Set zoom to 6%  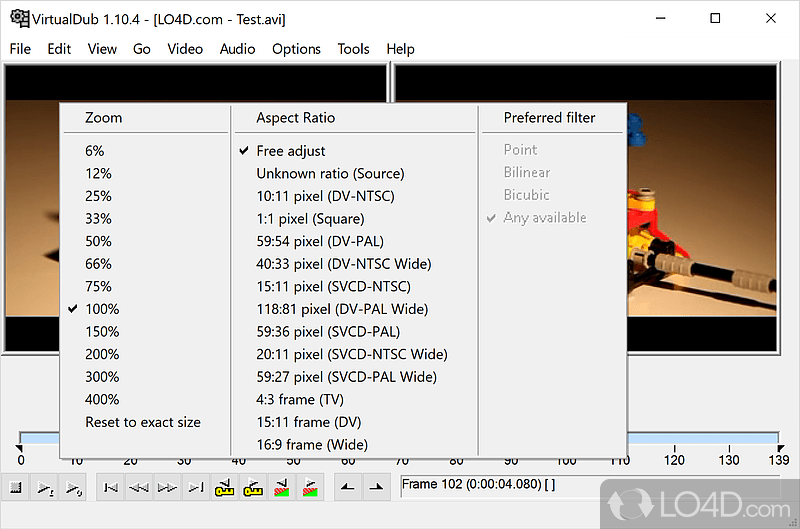point(145,151)
